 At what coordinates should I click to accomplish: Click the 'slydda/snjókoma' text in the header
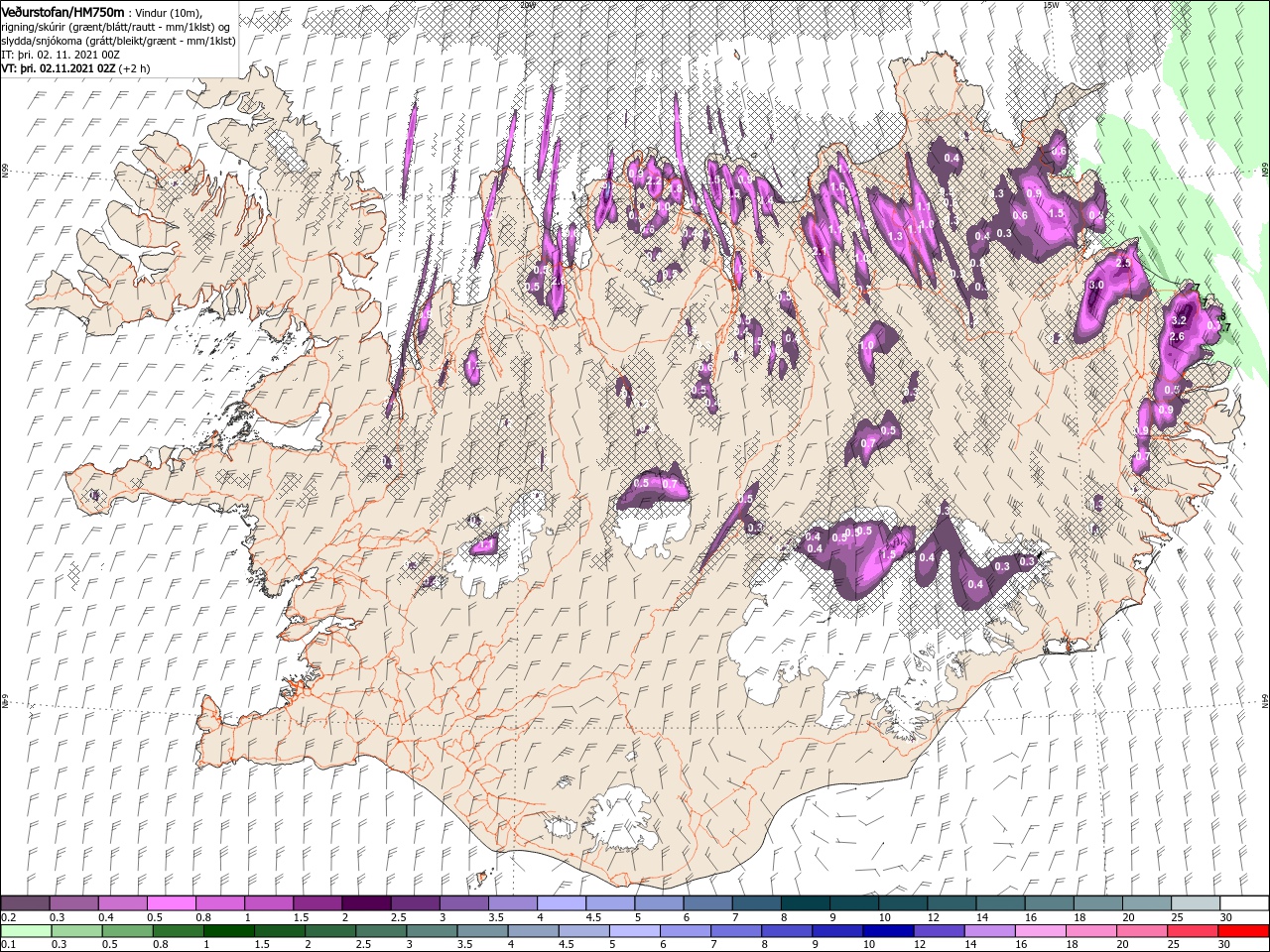tap(41, 41)
